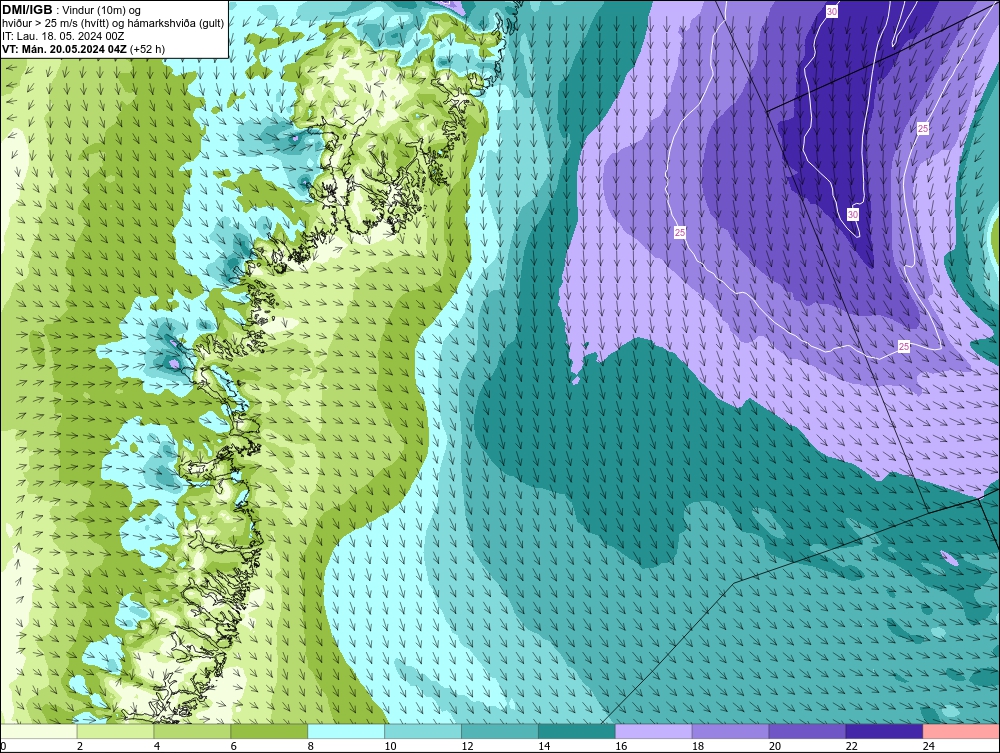Click the pale yellow 0–2 m/s legend swatch
1000x753 pixels.
click(38, 731)
